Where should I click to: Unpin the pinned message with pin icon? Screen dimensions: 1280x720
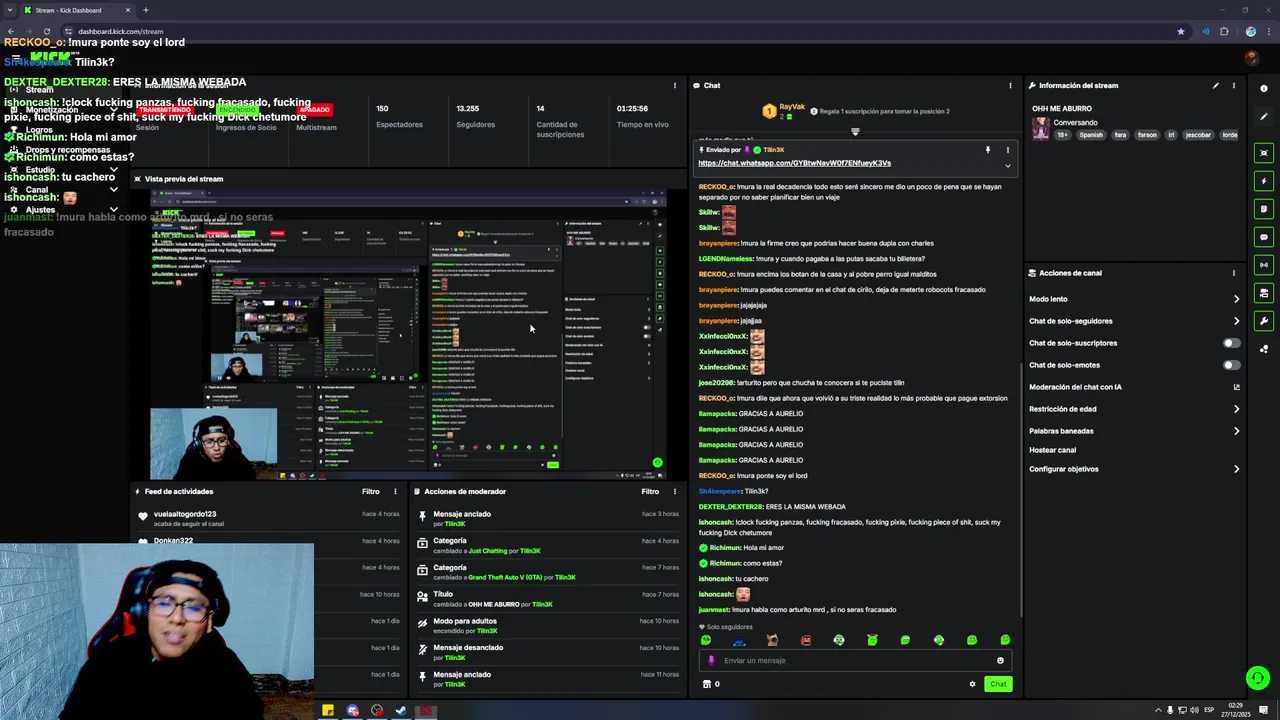(x=987, y=150)
